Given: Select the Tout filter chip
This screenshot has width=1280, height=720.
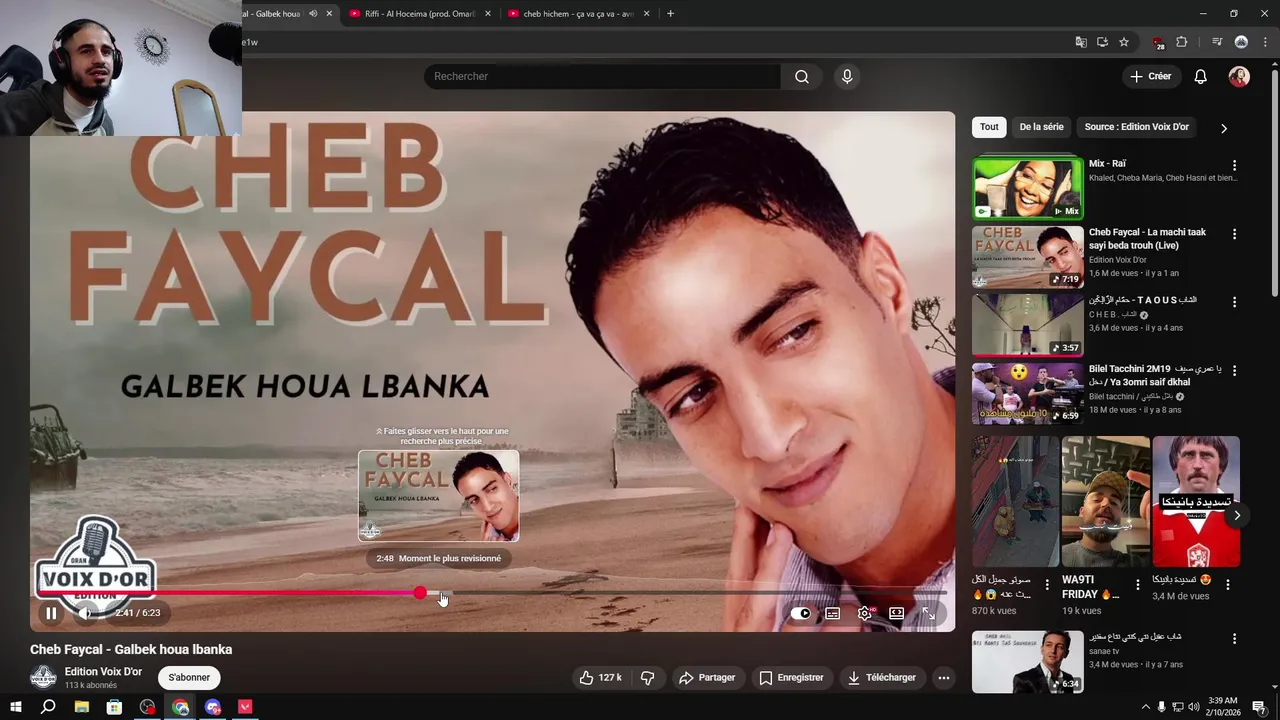Looking at the screenshot, I should tap(989, 127).
